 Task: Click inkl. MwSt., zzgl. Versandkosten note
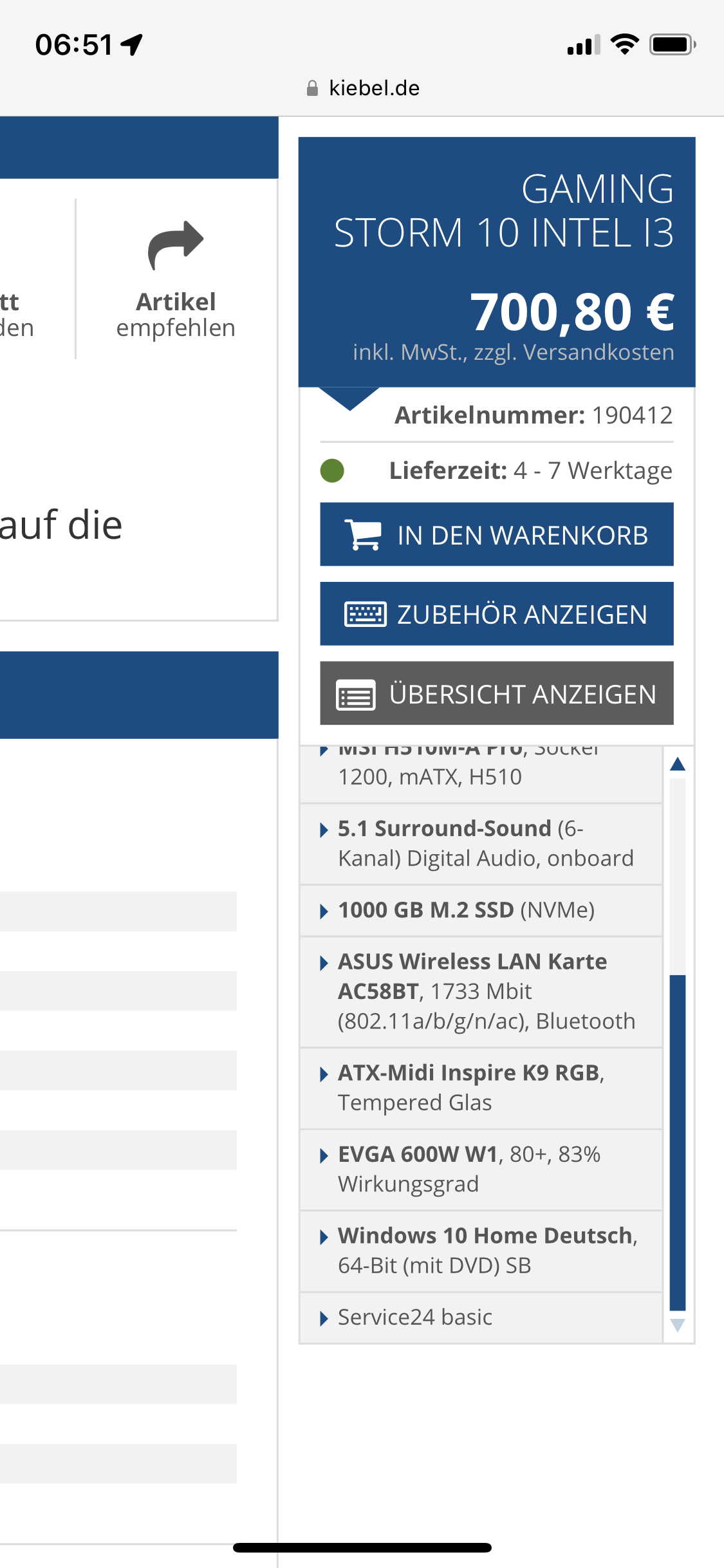[514, 353]
